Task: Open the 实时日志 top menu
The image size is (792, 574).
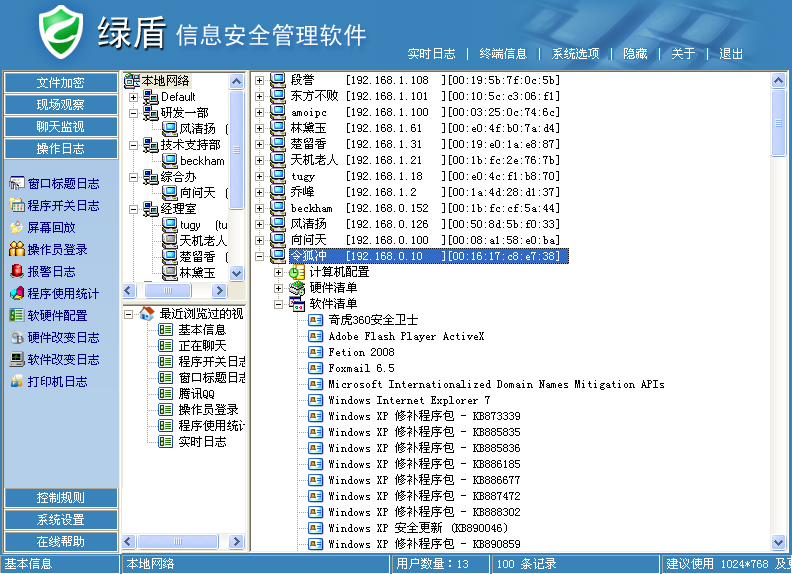Action: click(x=431, y=54)
